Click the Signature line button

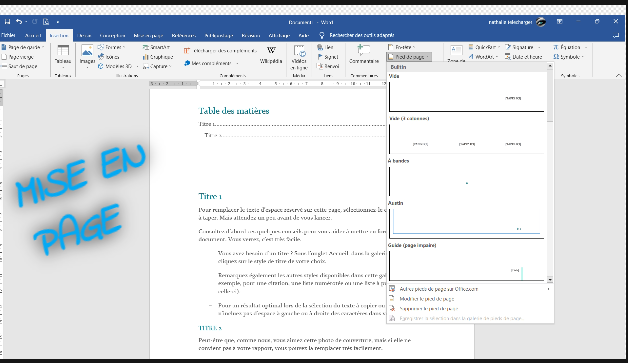(x=523, y=47)
